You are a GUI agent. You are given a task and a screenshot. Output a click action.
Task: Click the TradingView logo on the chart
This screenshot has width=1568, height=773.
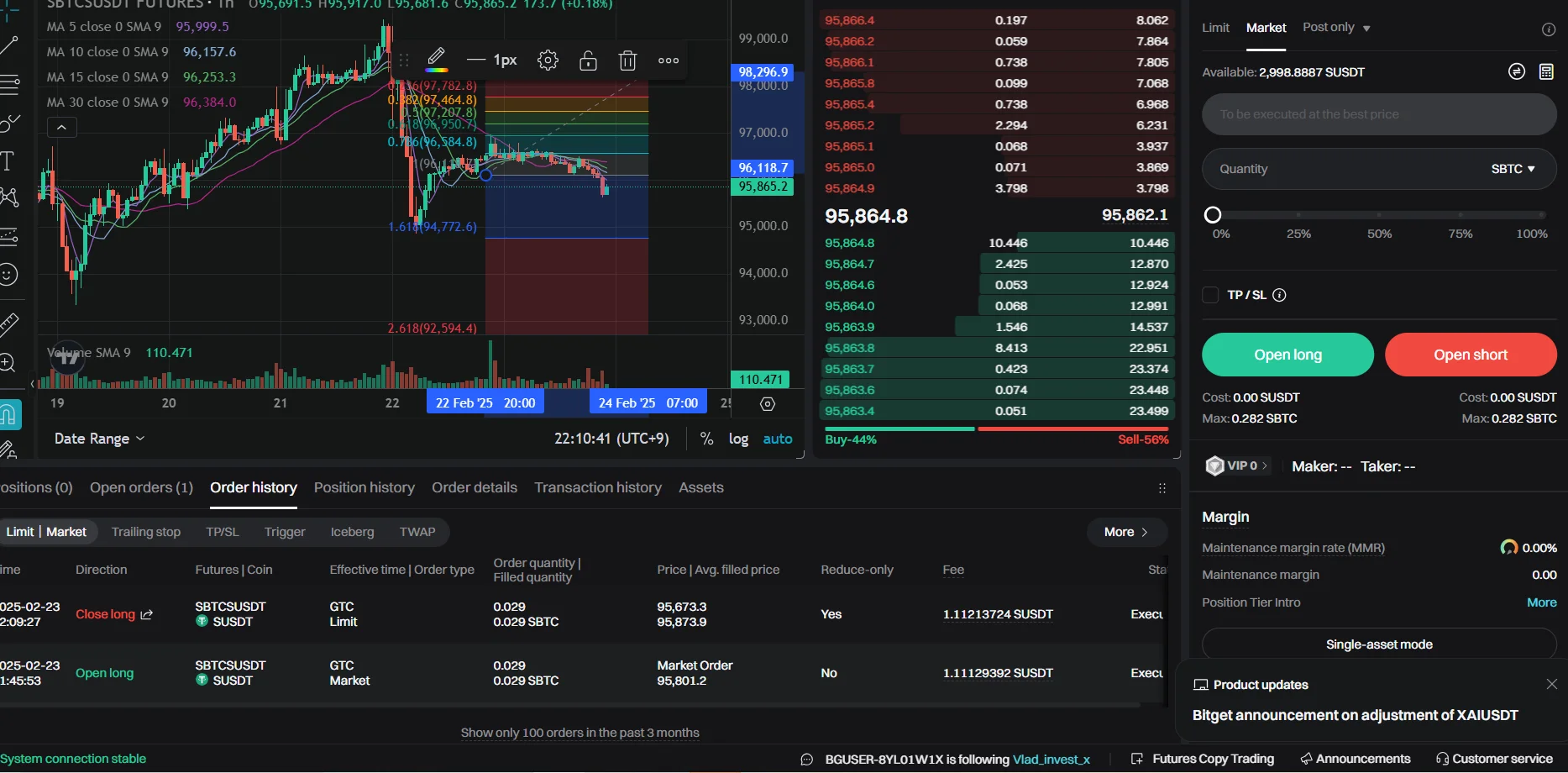coord(67,358)
